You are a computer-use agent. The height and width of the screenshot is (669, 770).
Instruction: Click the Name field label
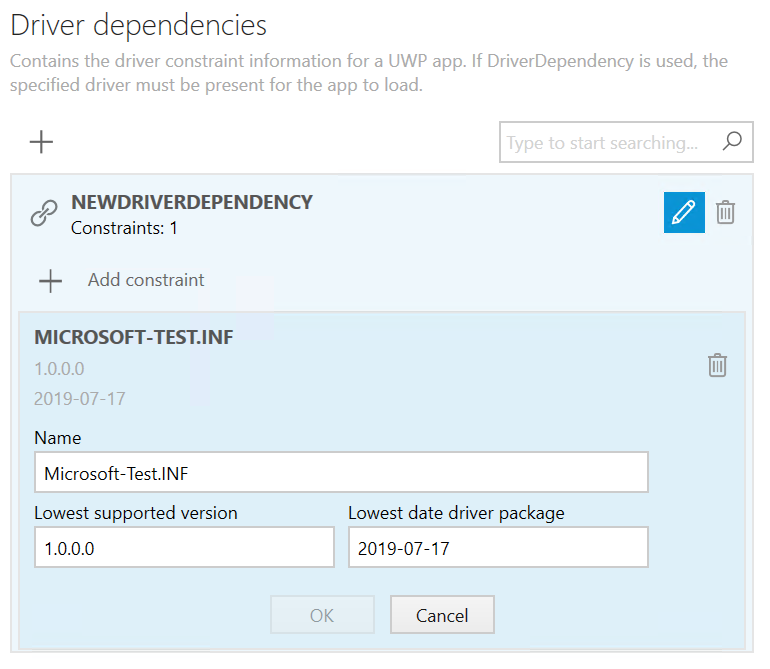click(58, 438)
